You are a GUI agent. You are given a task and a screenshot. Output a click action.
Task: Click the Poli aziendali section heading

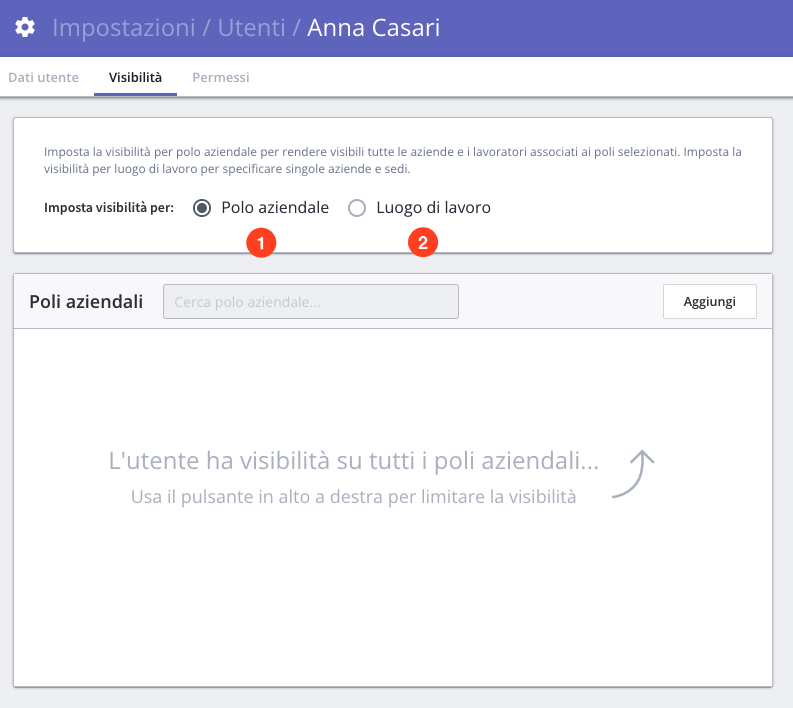(86, 301)
